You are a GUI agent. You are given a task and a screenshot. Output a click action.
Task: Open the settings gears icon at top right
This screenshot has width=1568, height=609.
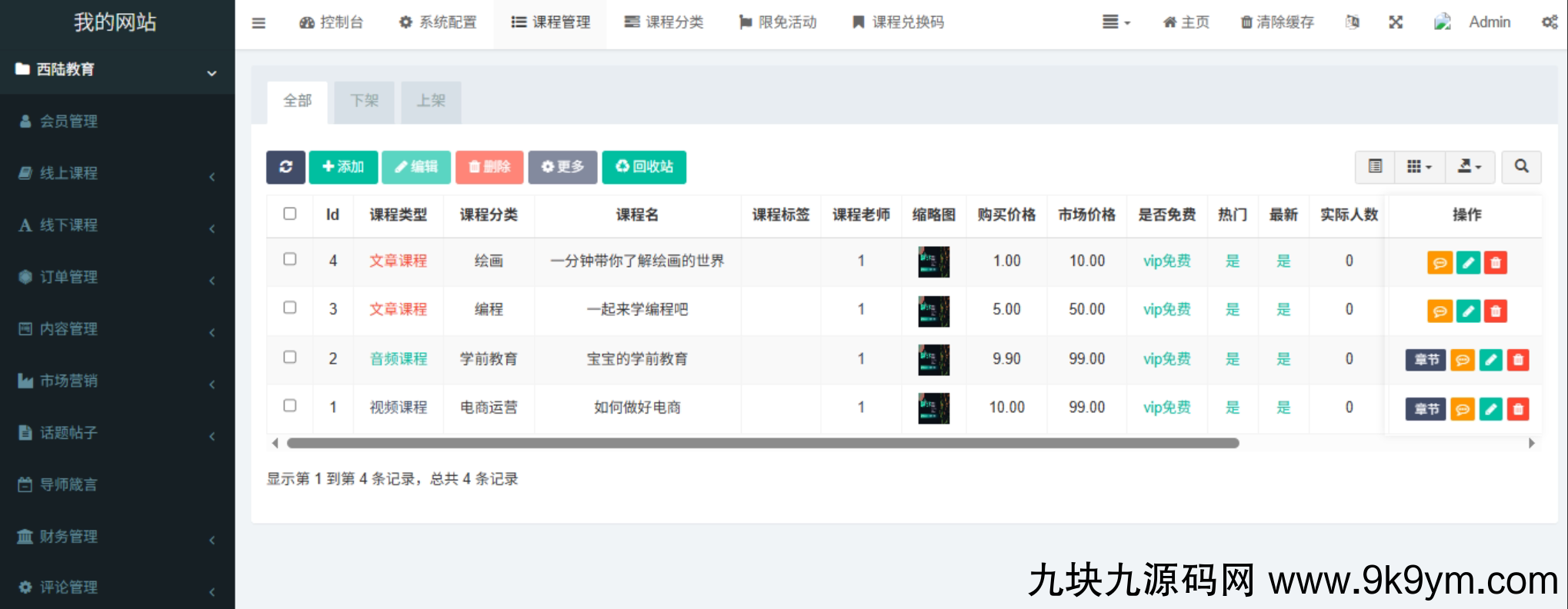pos(1550,22)
